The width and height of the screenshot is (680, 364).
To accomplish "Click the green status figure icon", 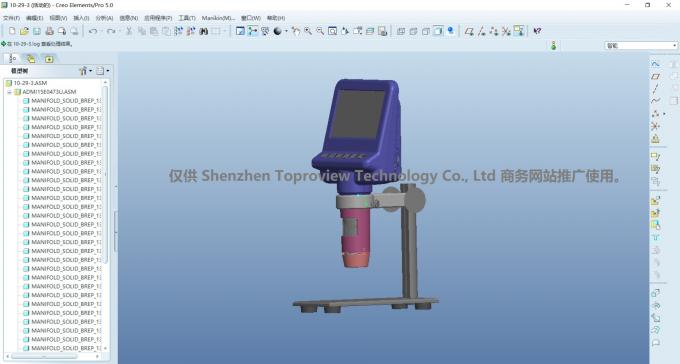I will tap(553, 46).
